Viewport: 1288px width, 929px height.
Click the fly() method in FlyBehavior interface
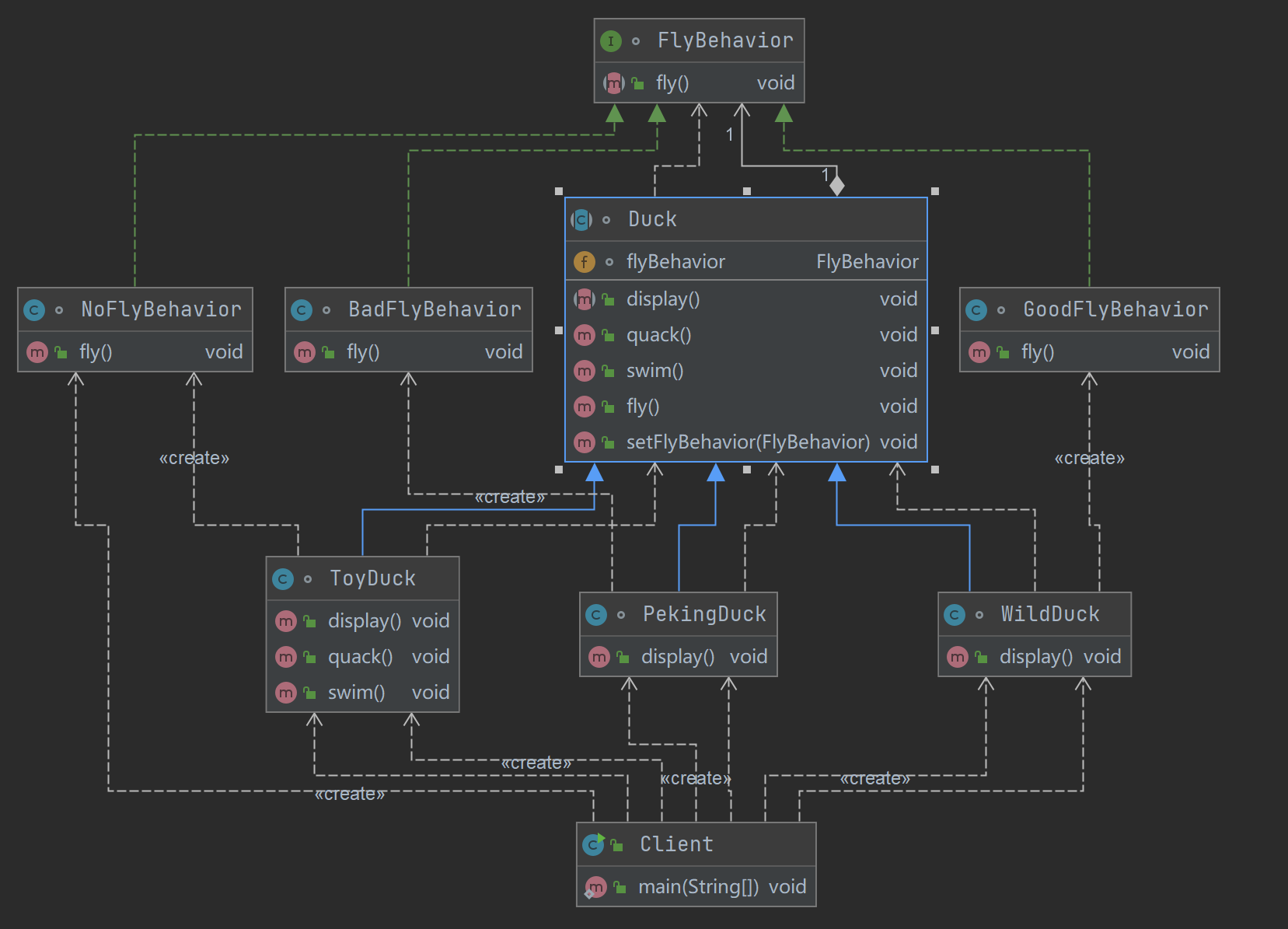click(672, 83)
